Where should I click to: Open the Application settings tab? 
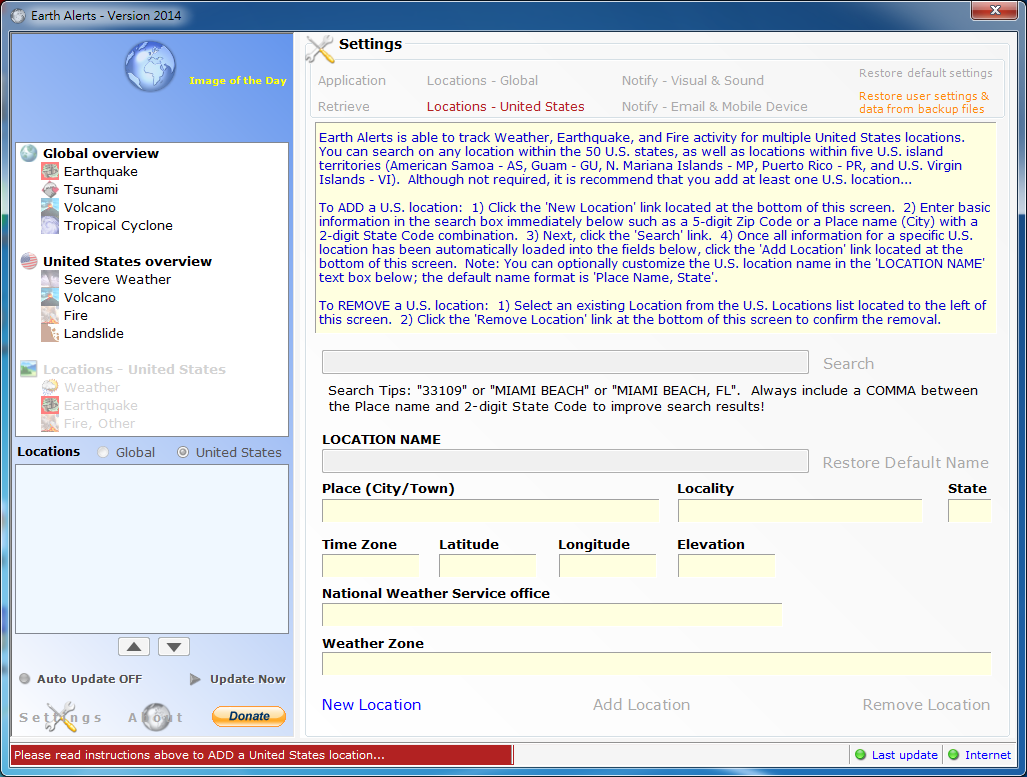(352, 81)
